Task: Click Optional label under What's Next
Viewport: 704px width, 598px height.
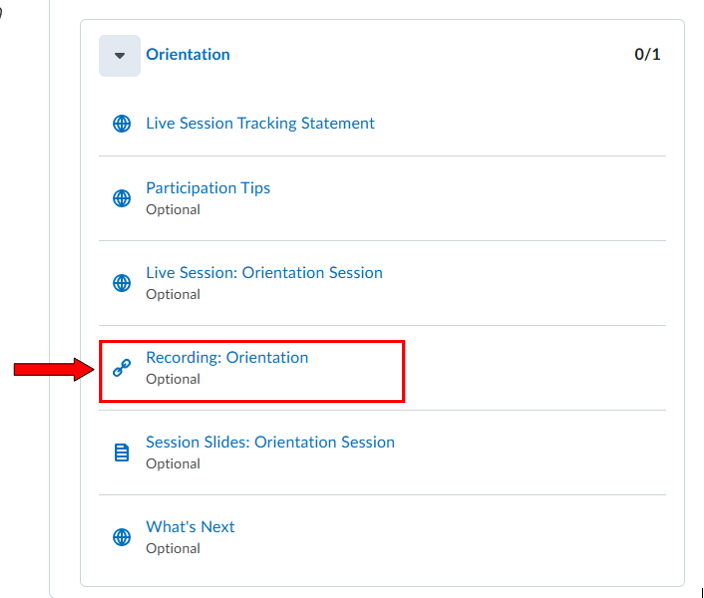Action: (173, 549)
